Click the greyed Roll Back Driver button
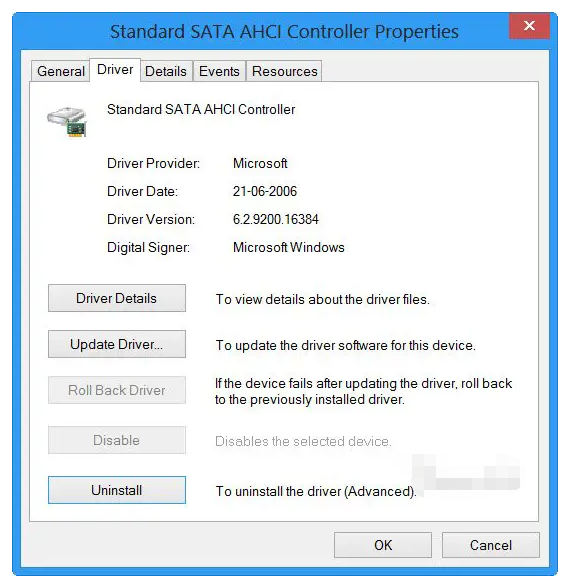 (x=117, y=390)
